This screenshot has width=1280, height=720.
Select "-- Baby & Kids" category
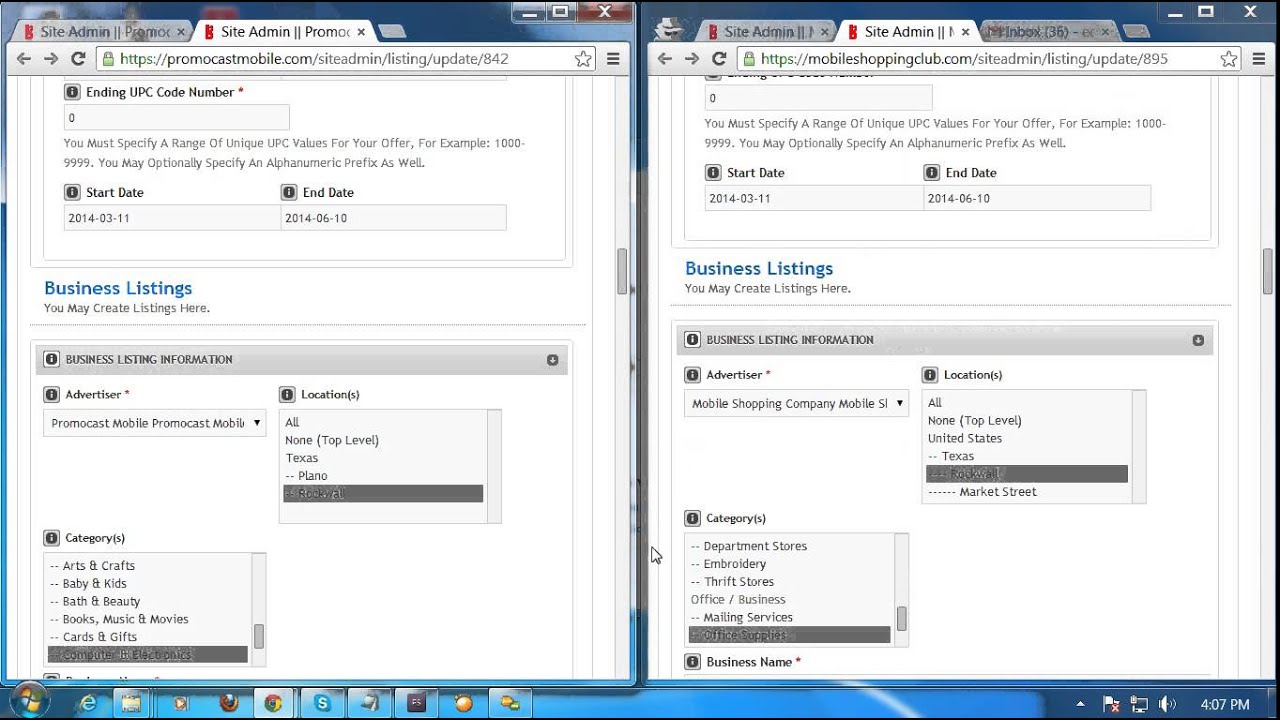(148, 584)
